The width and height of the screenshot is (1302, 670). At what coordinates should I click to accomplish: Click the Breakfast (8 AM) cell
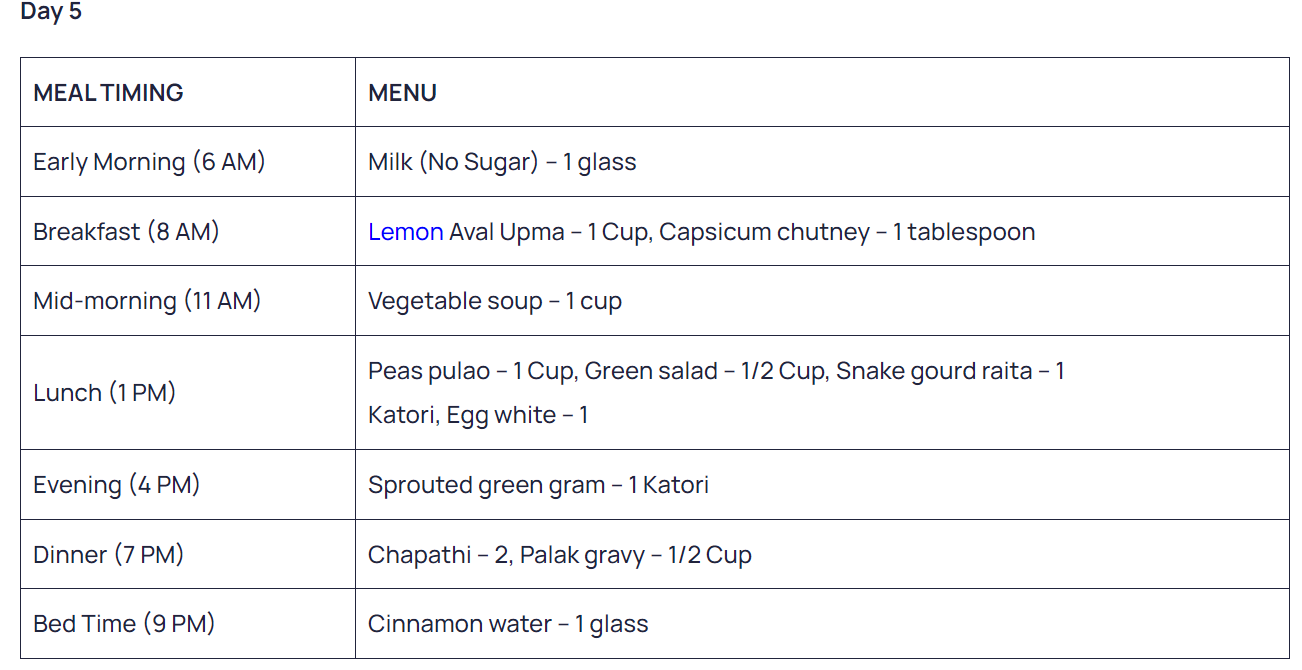point(188,231)
